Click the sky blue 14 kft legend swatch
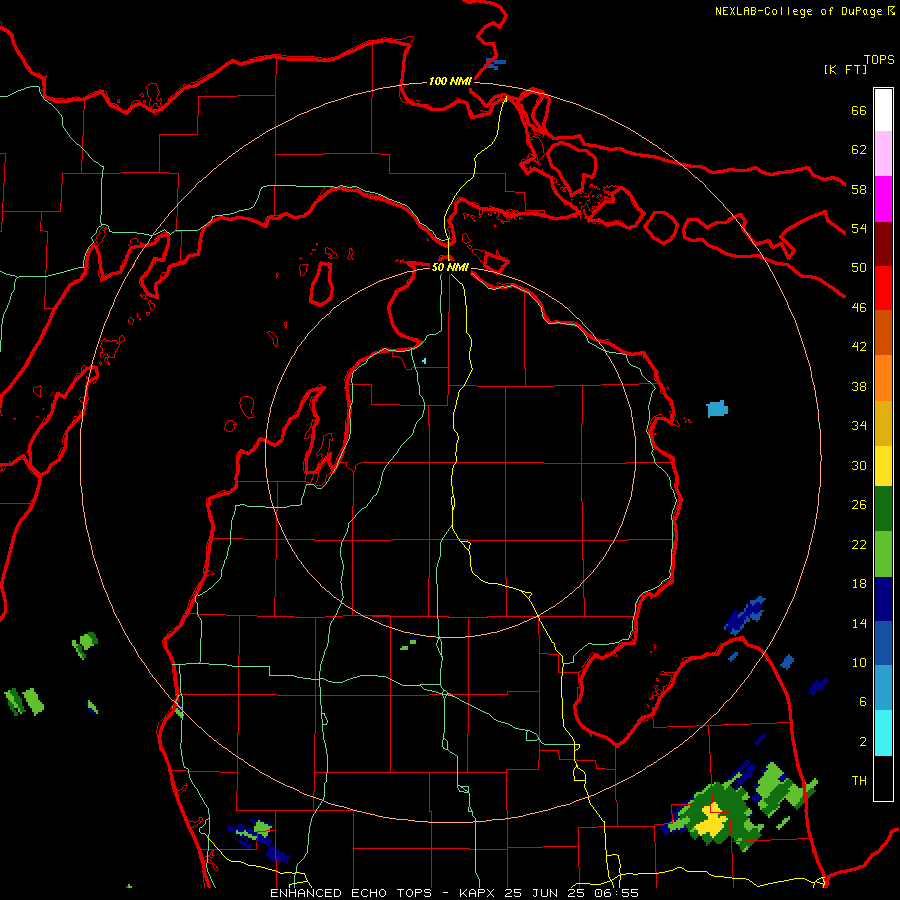Viewport: 900px width, 900px height. pyautogui.click(x=883, y=687)
